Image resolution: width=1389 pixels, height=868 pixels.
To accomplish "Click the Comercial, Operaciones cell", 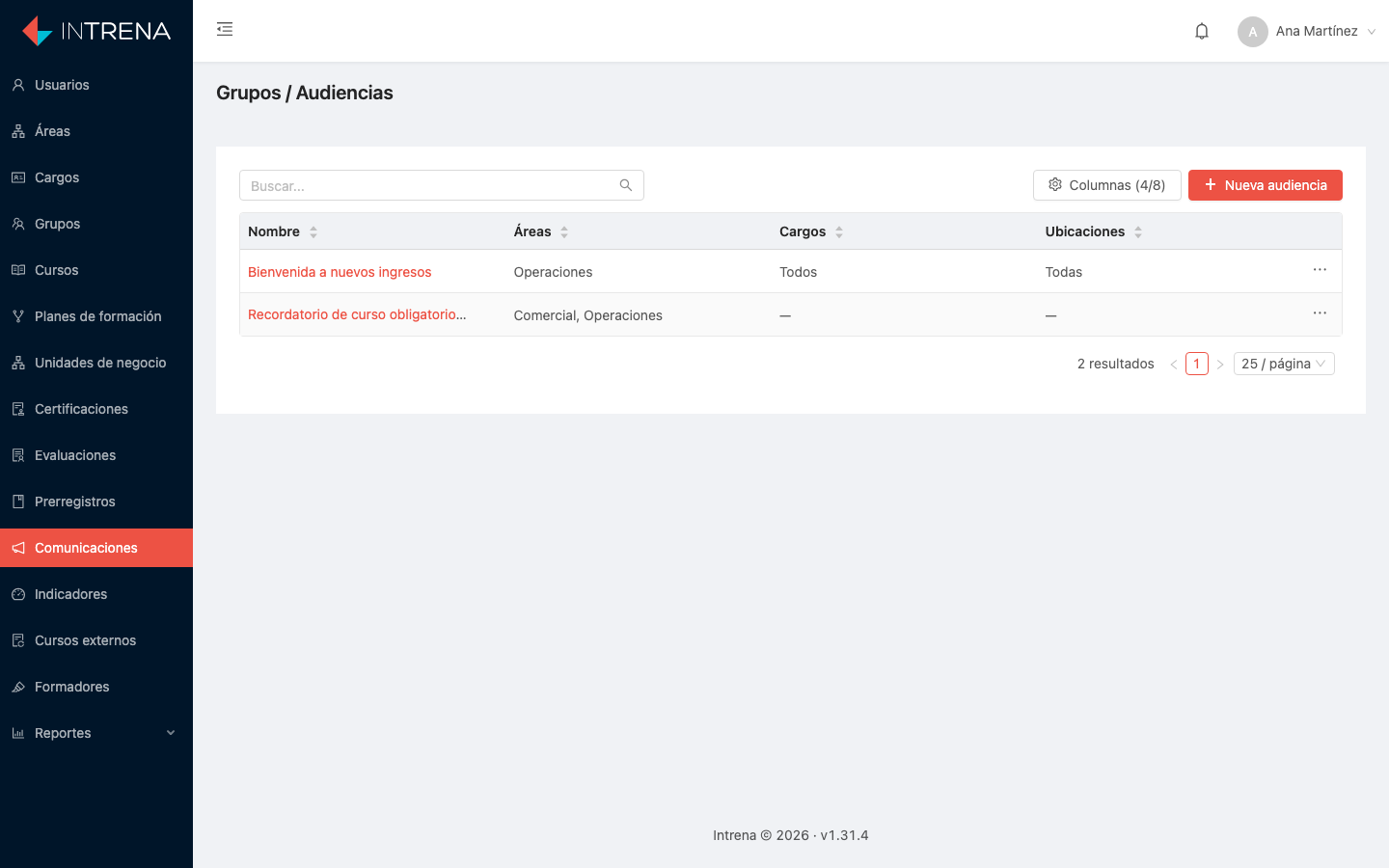I will pyautogui.click(x=588, y=315).
